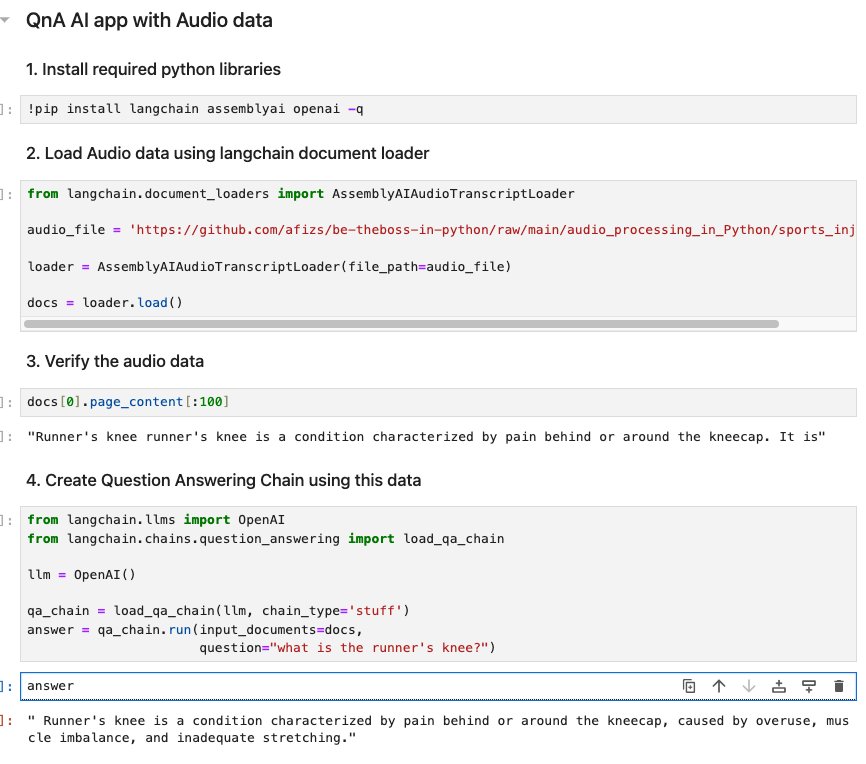The image size is (866, 764).
Task: Click the 'QnA AI app with Audio data' title
Action: [149, 20]
